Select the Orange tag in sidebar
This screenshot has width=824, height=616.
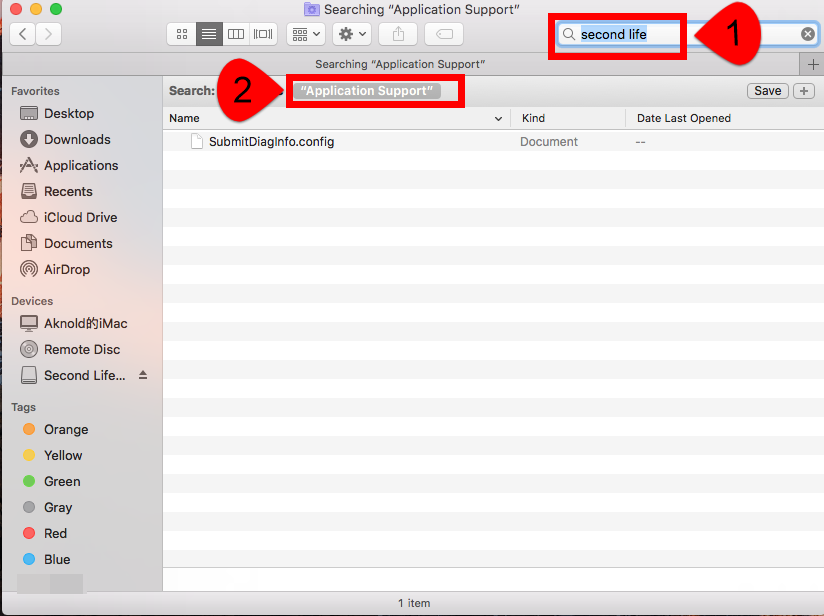tap(66, 429)
